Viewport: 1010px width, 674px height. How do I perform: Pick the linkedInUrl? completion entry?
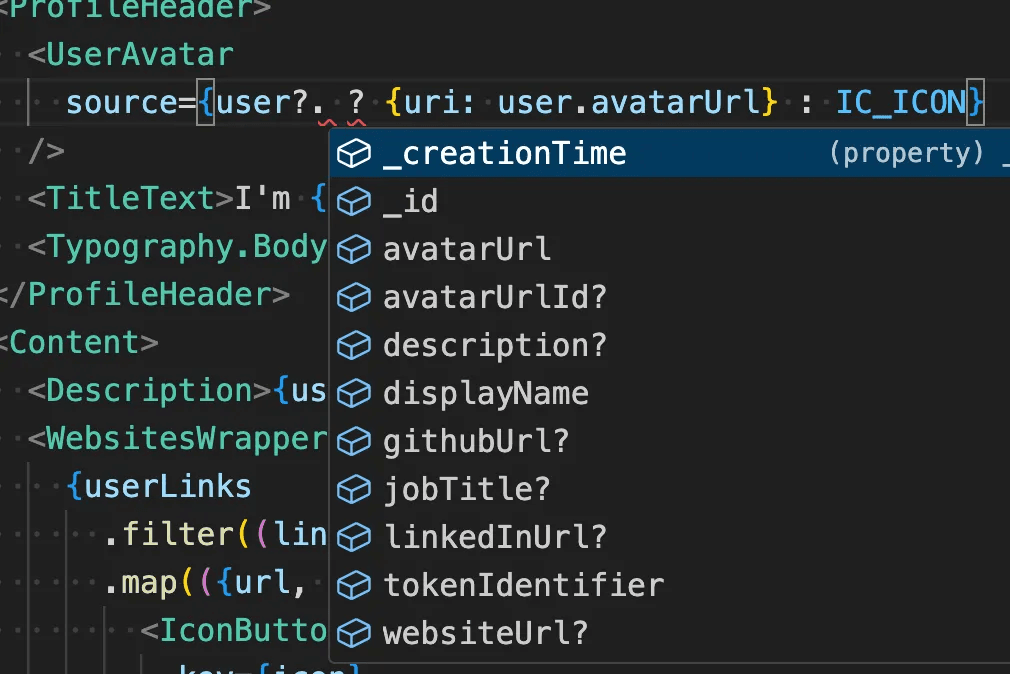click(x=495, y=537)
